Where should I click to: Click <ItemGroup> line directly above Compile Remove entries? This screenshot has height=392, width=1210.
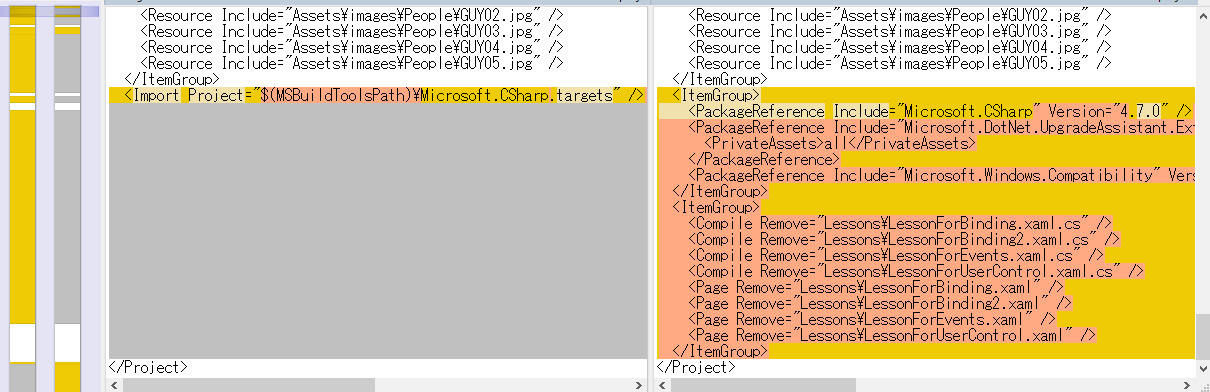[715, 208]
